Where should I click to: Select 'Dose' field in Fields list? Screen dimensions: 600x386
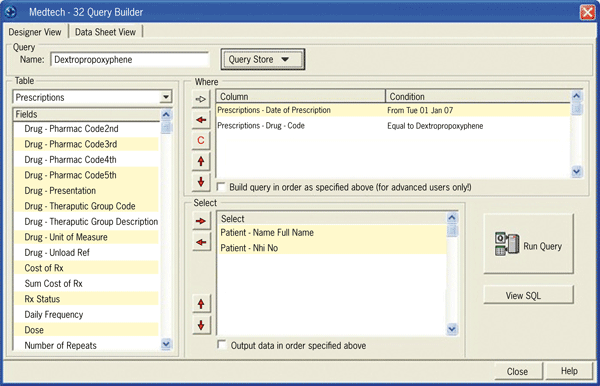pyautogui.click(x=86, y=330)
